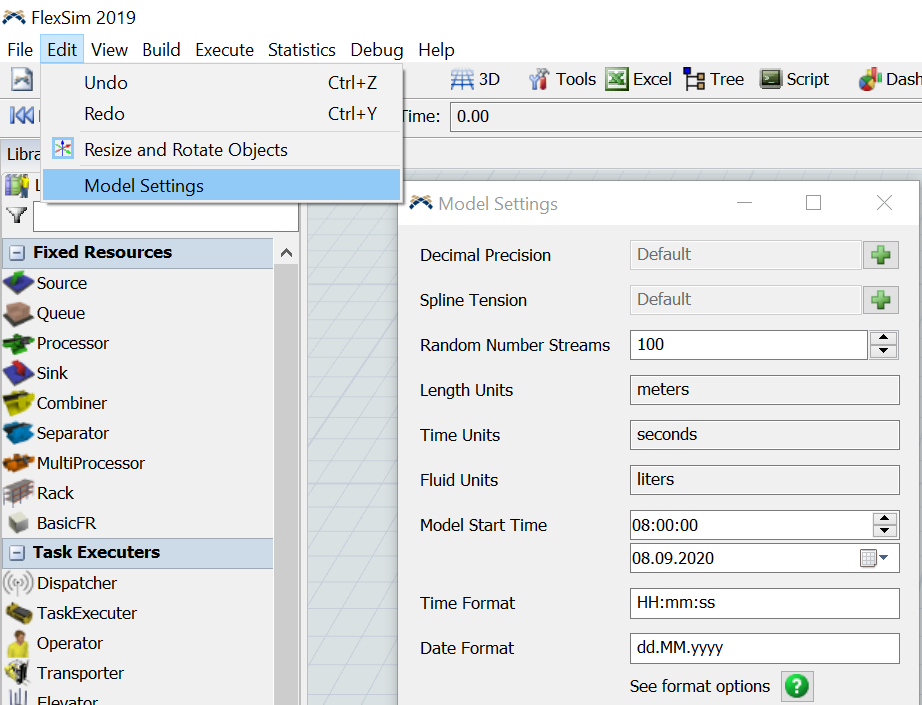Click the Date Format field
This screenshot has height=705, width=922.
(764, 648)
